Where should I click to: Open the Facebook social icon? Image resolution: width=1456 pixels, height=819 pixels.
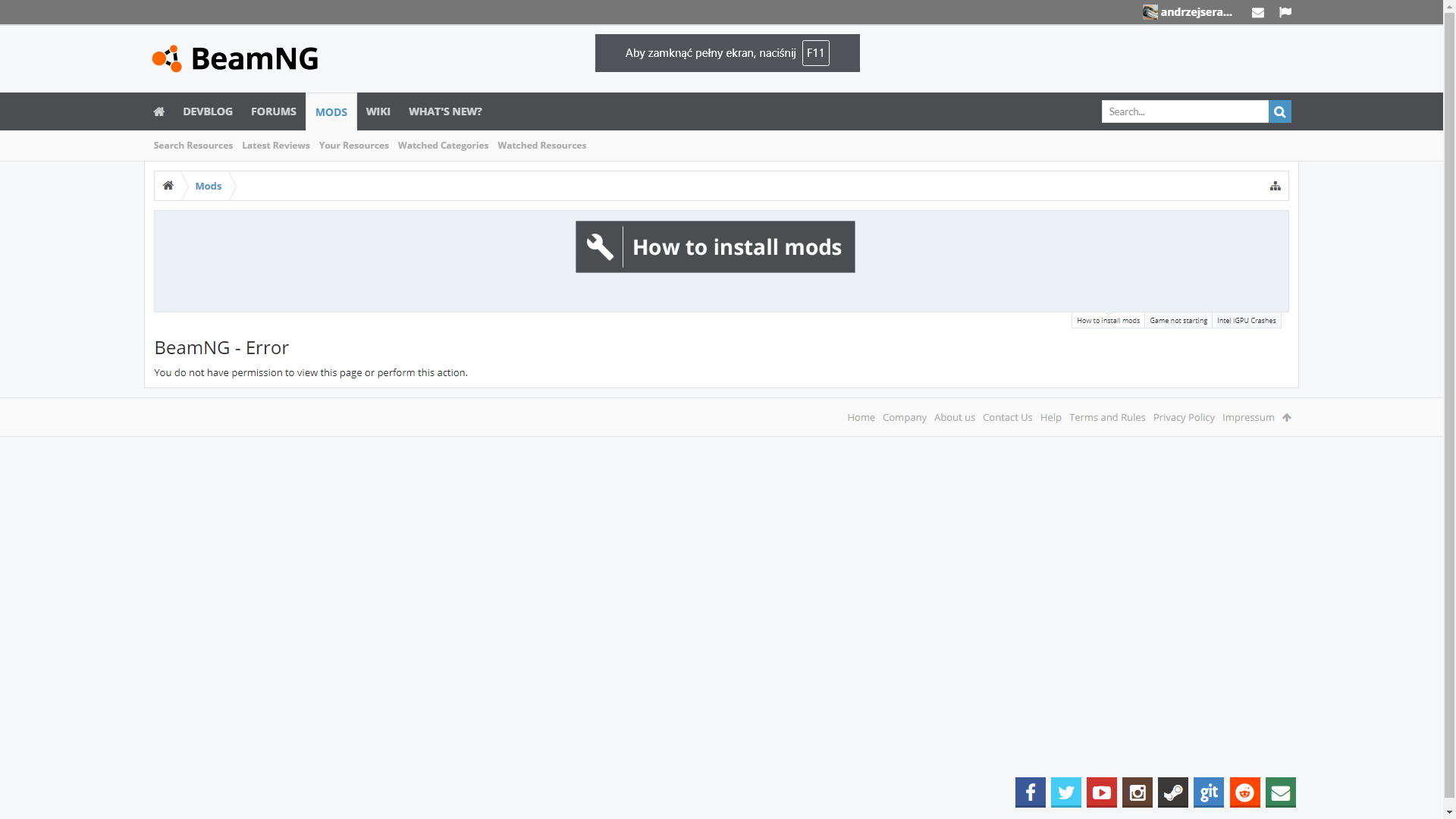pos(1030,792)
